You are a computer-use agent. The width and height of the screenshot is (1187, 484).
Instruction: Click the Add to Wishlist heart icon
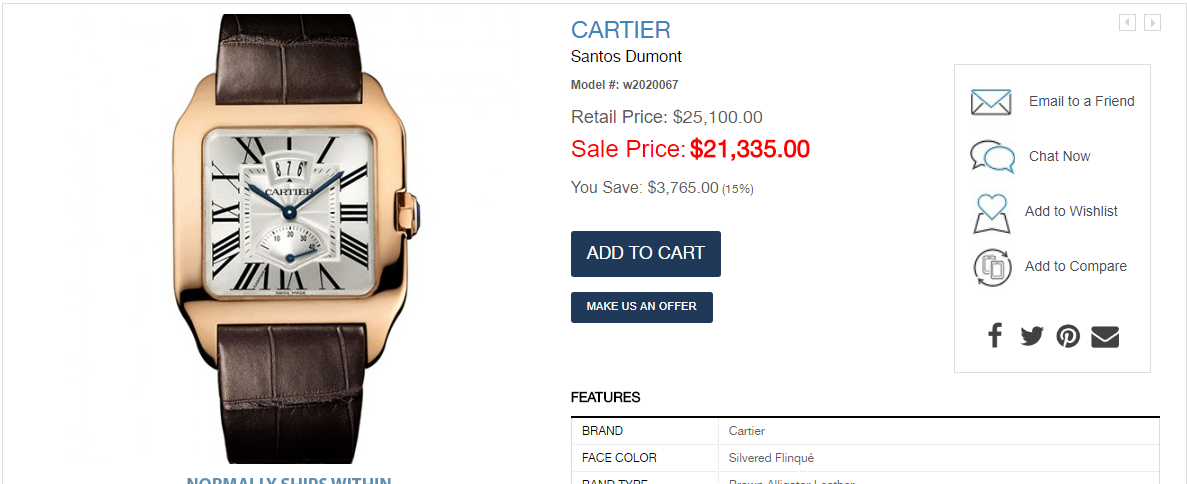[992, 214]
